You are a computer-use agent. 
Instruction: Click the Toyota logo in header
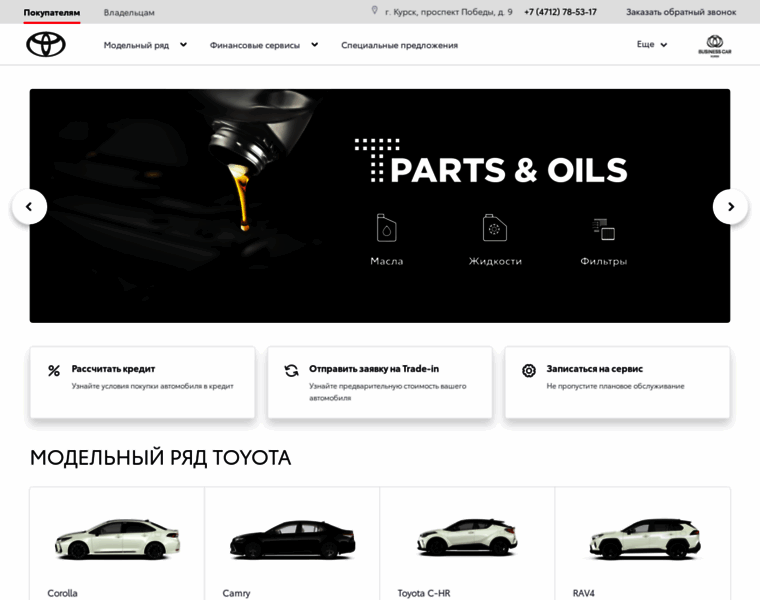pyautogui.click(x=46, y=45)
